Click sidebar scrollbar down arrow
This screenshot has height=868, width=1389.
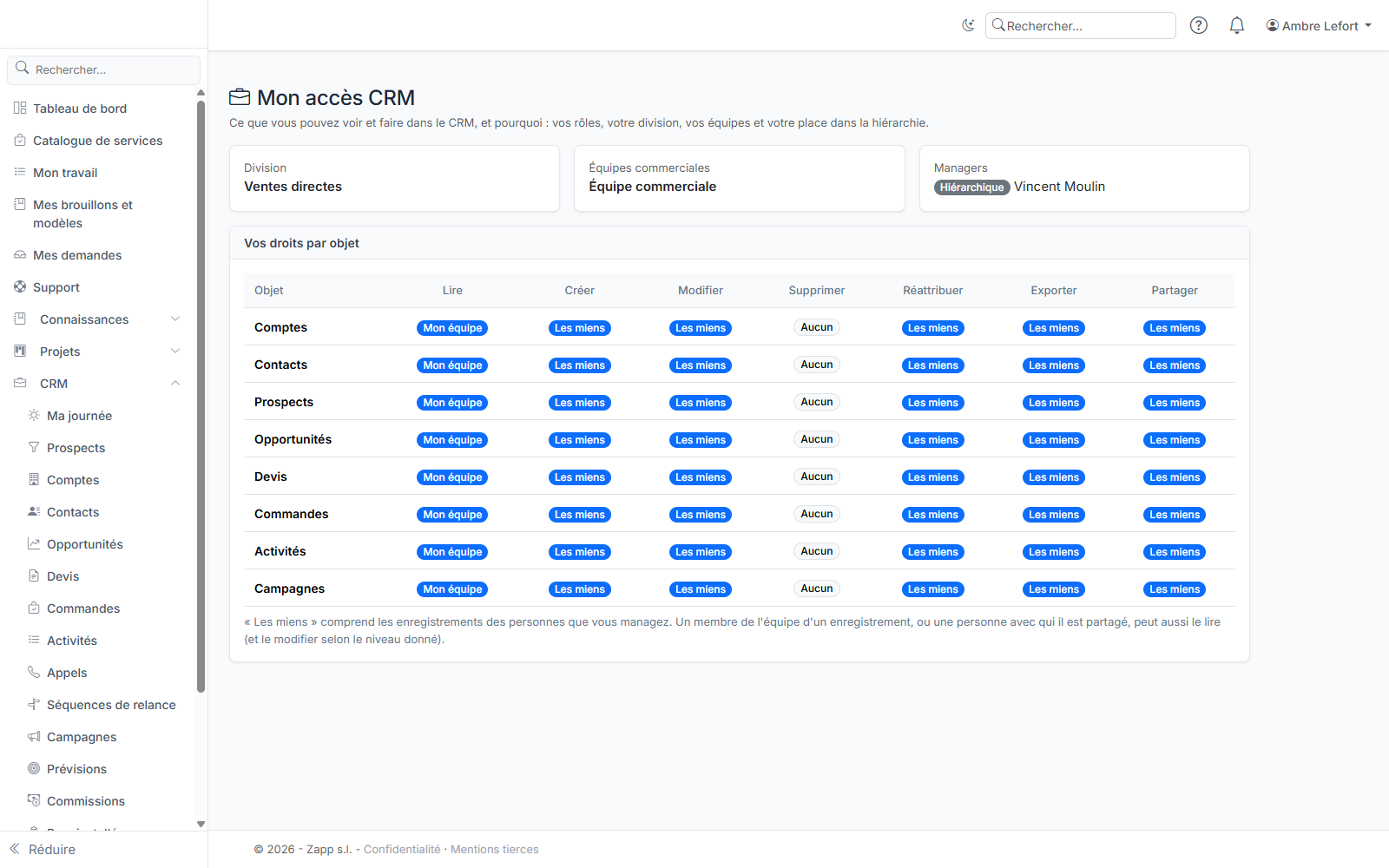click(201, 824)
